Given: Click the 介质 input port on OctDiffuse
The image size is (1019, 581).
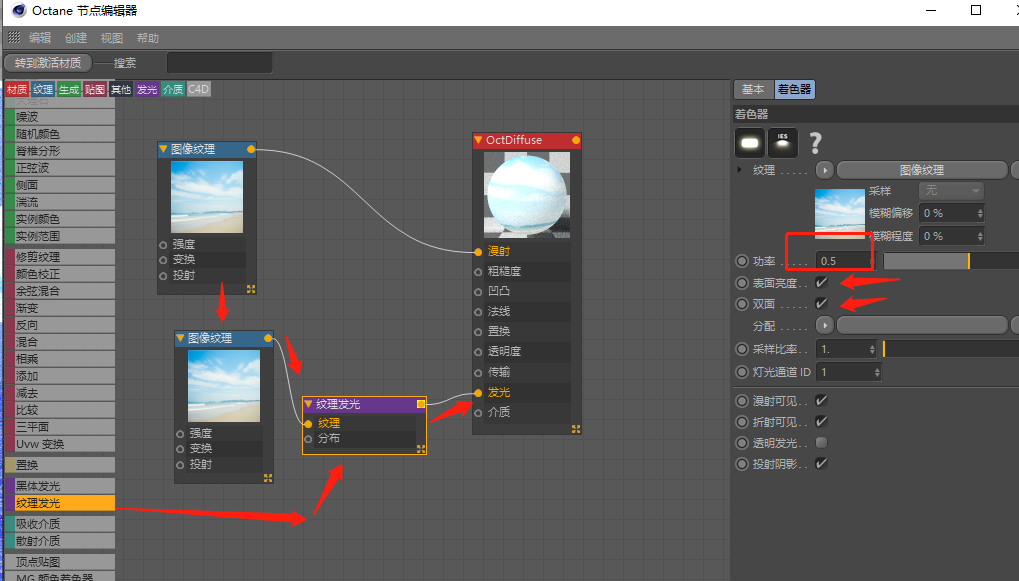Looking at the screenshot, I should coord(478,413).
